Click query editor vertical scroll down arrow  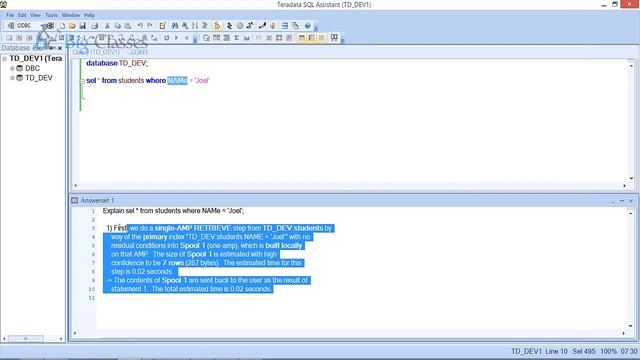point(631,178)
